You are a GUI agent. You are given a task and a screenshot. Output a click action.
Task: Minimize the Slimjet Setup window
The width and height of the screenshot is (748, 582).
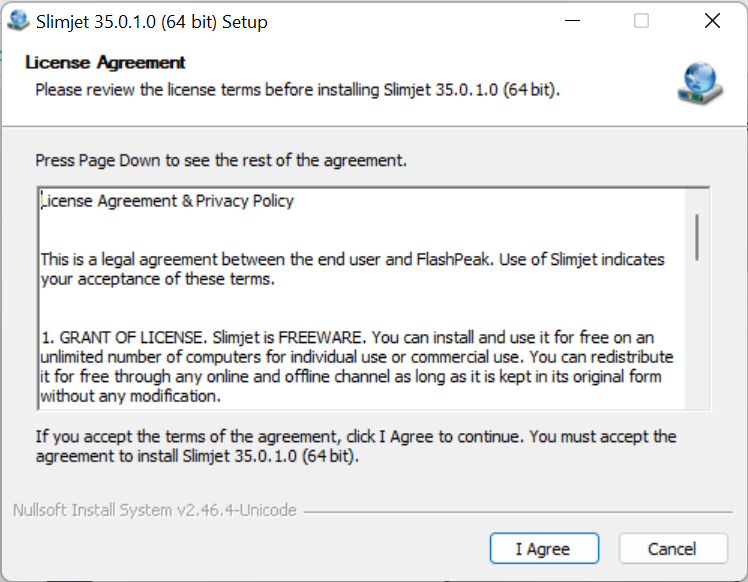coord(572,21)
